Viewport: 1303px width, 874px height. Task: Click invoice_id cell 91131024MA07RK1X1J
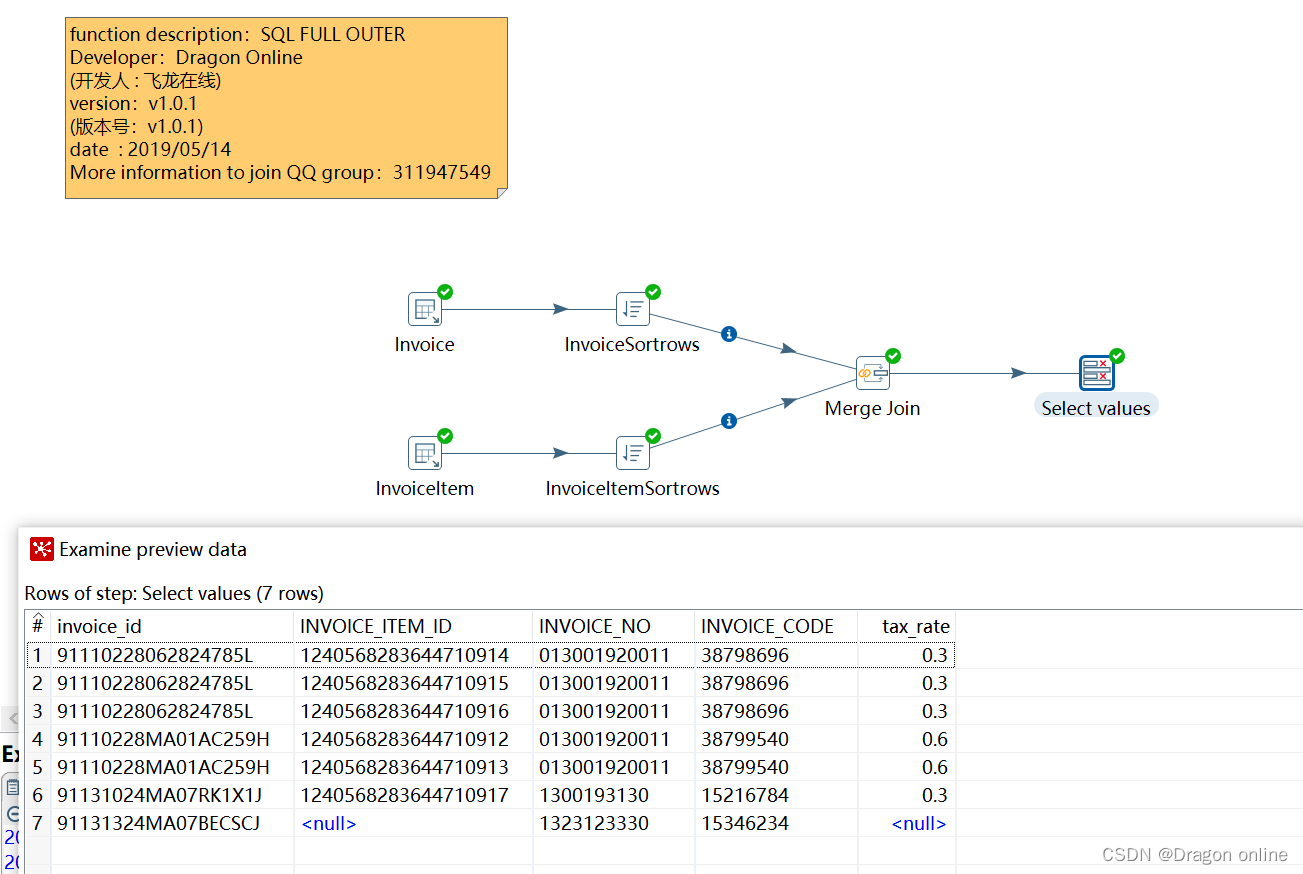172,795
